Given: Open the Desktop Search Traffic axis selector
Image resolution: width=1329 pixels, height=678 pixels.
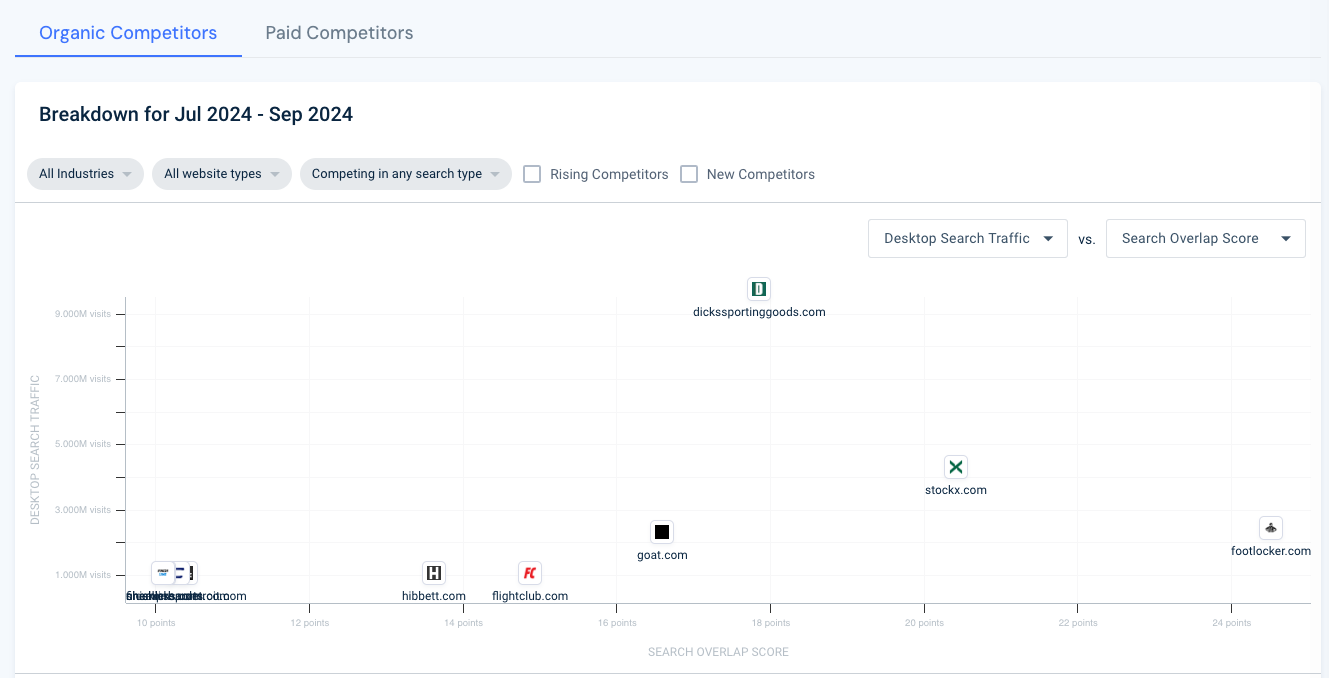Looking at the screenshot, I should (x=967, y=239).
